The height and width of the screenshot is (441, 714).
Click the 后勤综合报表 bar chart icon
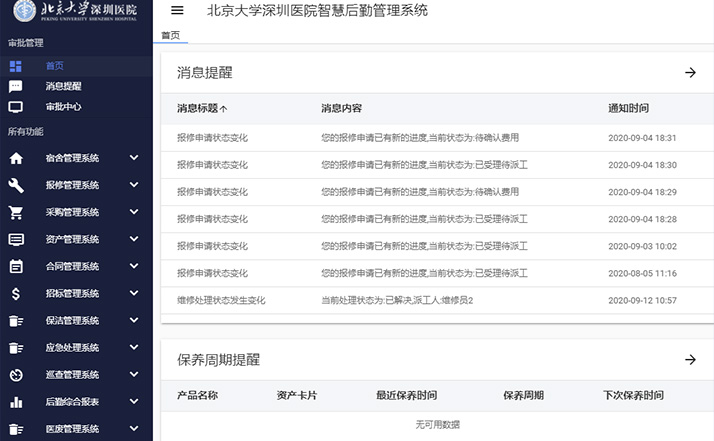click(x=16, y=402)
